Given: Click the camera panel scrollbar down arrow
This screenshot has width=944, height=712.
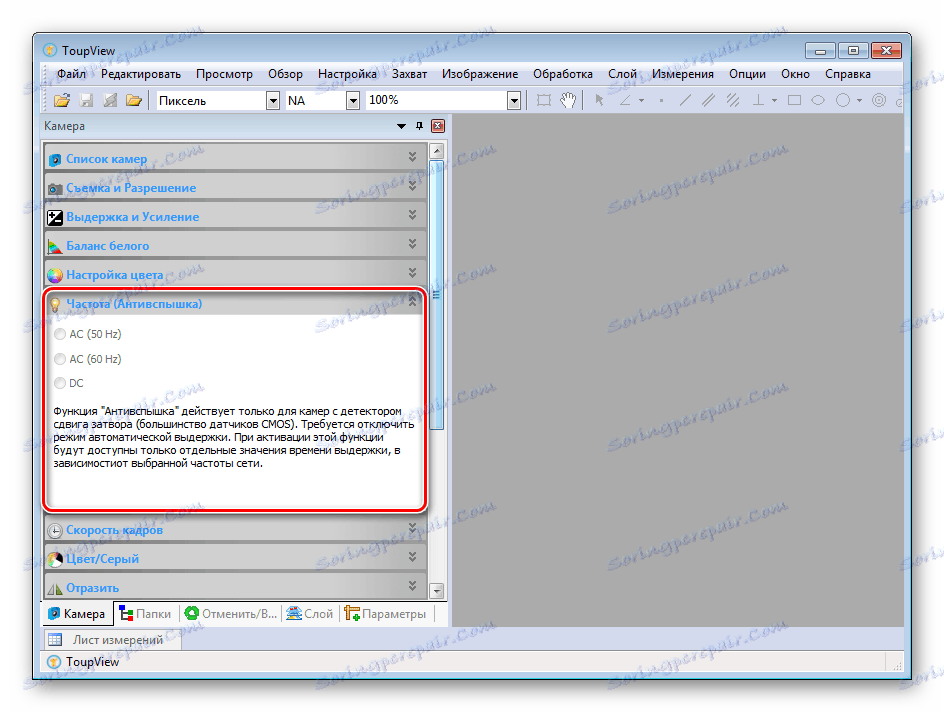Looking at the screenshot, I should click(x=437, y=591).
